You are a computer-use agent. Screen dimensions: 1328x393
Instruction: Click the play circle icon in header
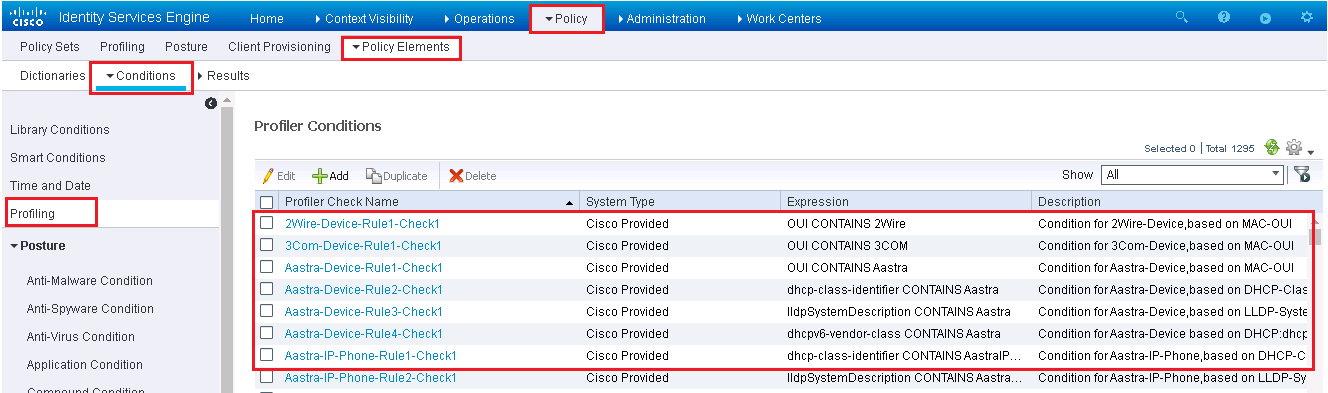tap(1265, 18)
